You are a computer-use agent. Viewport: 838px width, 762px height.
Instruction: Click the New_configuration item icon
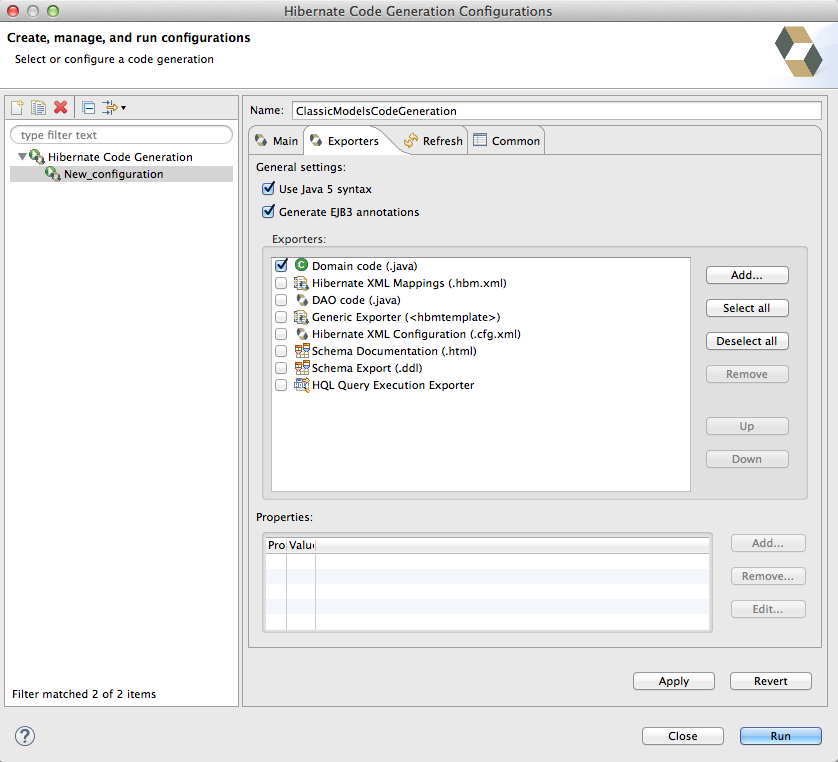[53, 174]
